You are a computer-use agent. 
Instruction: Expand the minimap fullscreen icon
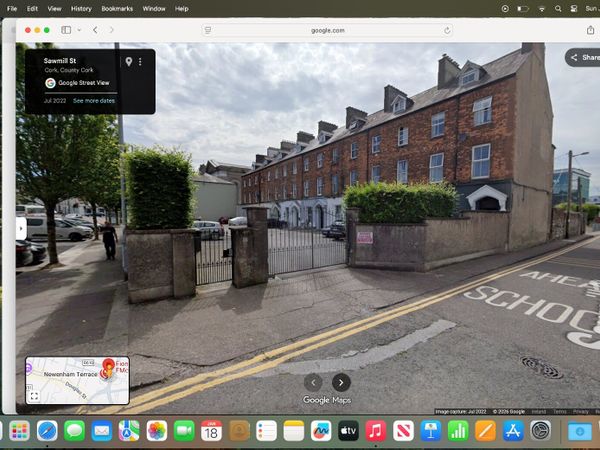coord(34,396)
